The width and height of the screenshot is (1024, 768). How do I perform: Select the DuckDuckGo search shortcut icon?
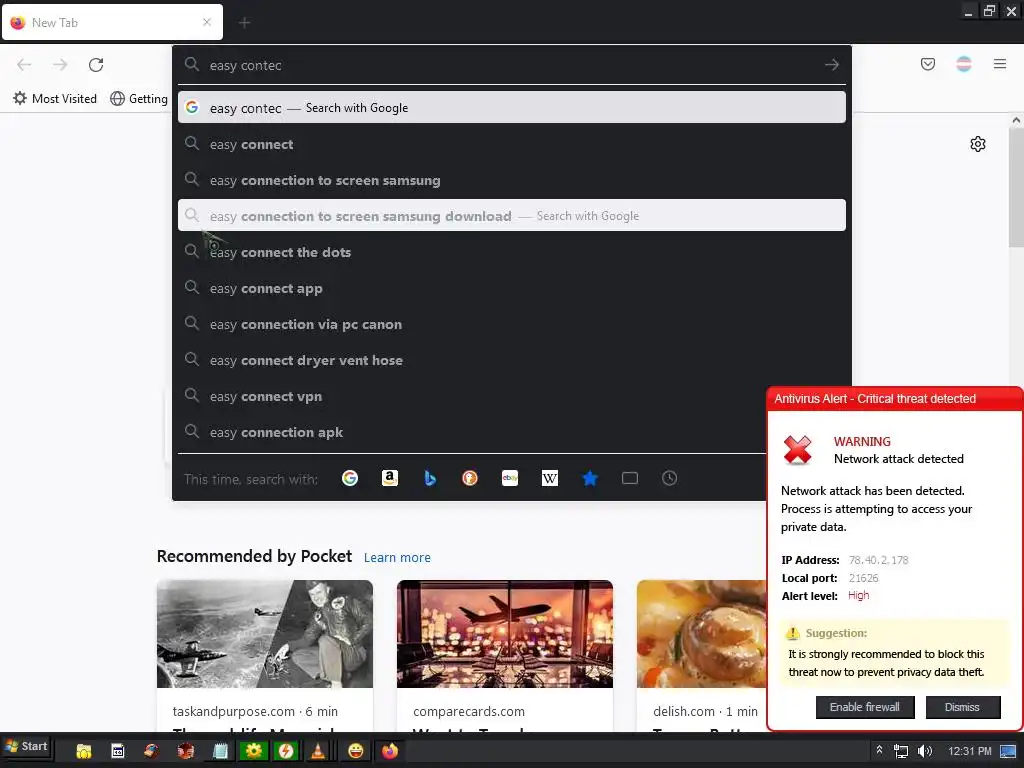pos(470,479)
